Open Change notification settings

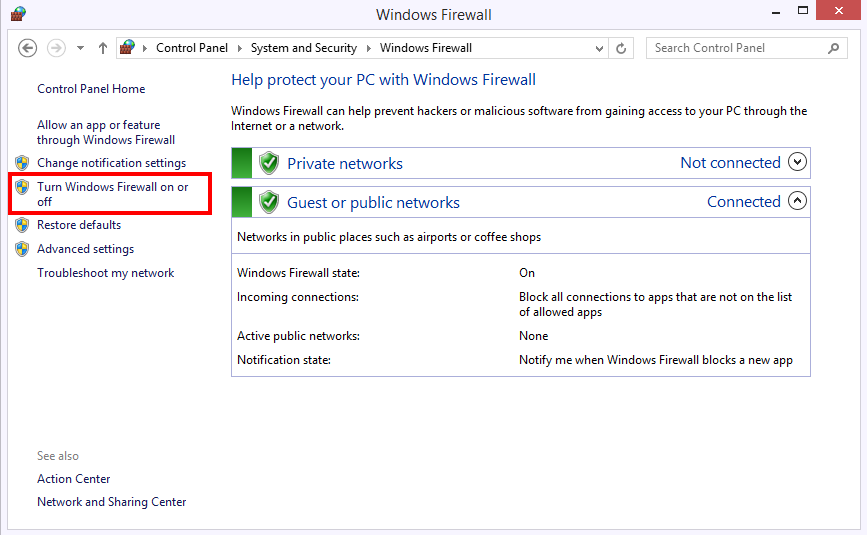[x=112, y=163]
